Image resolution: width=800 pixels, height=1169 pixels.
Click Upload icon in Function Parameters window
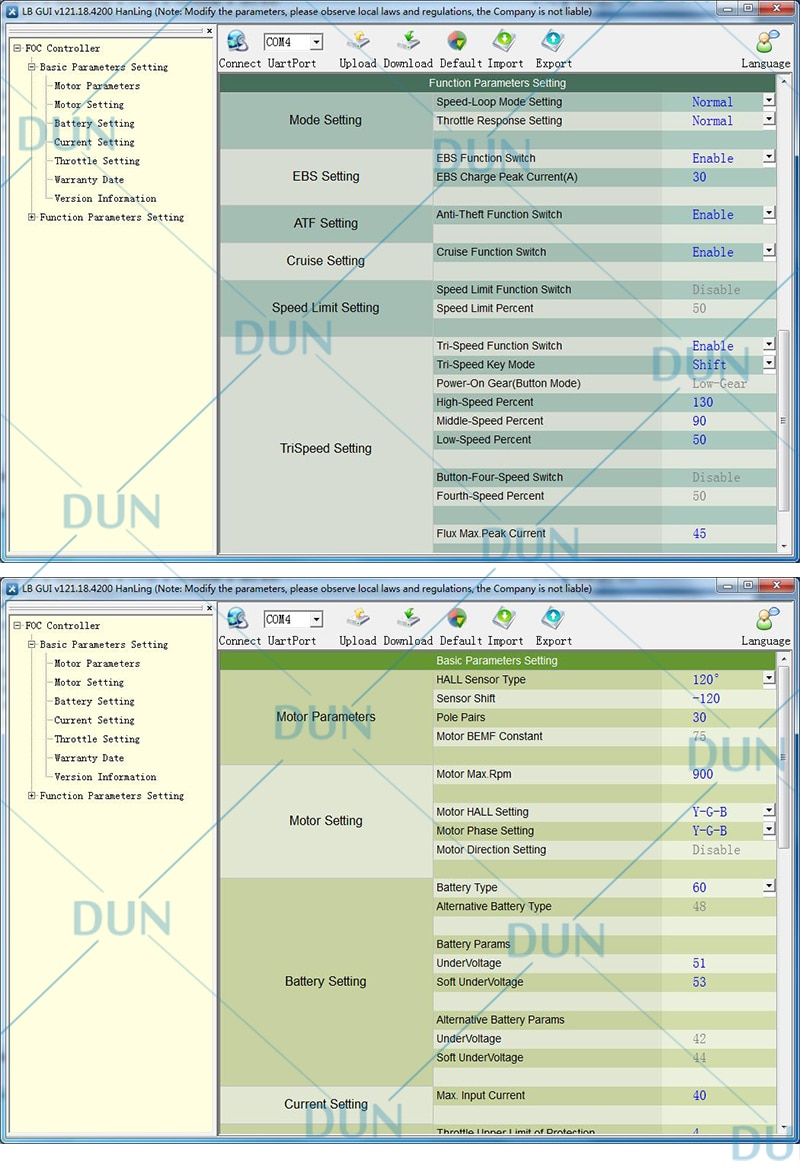point(357,42)
